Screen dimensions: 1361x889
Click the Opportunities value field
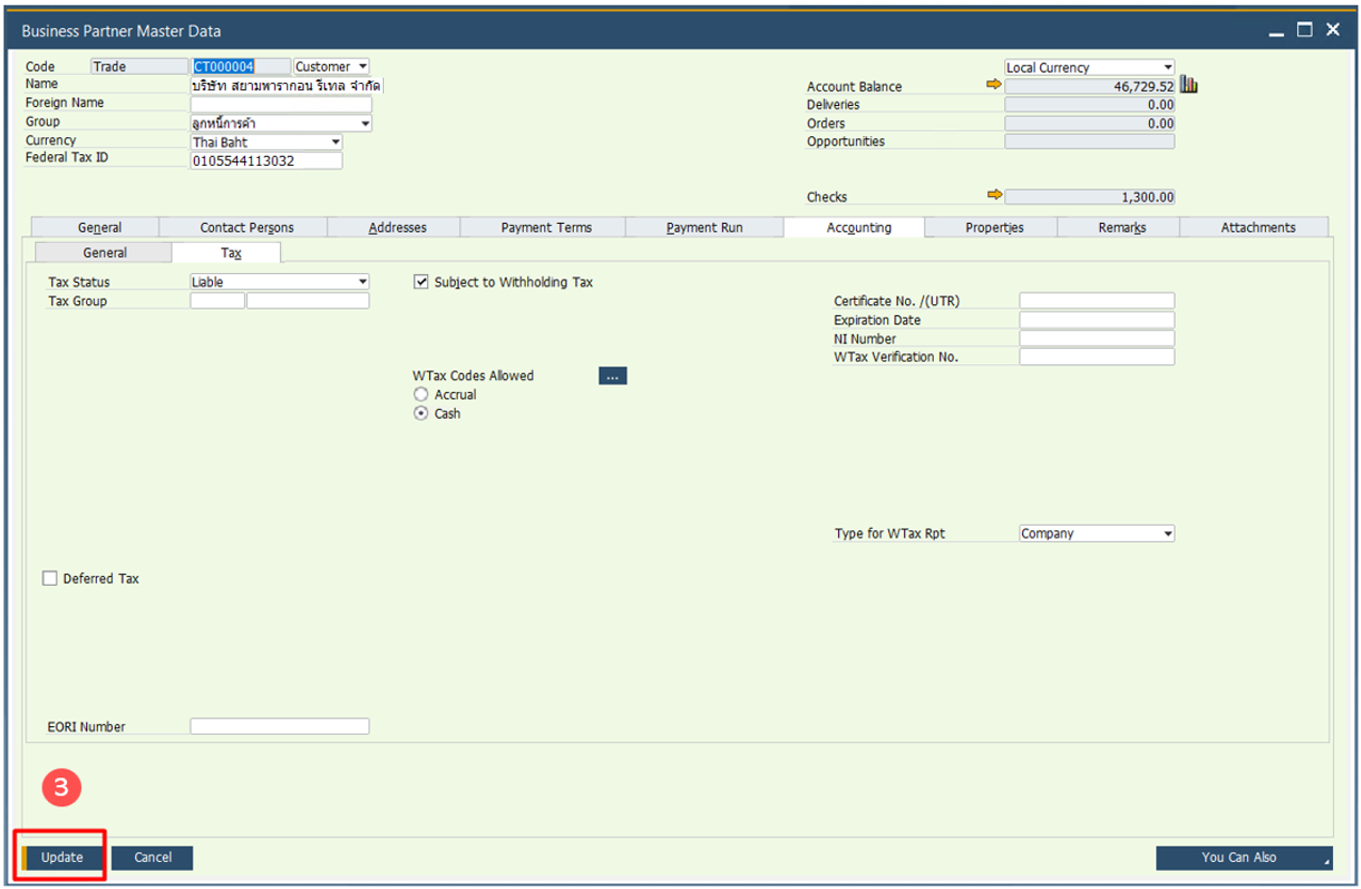click(1090, 141)
